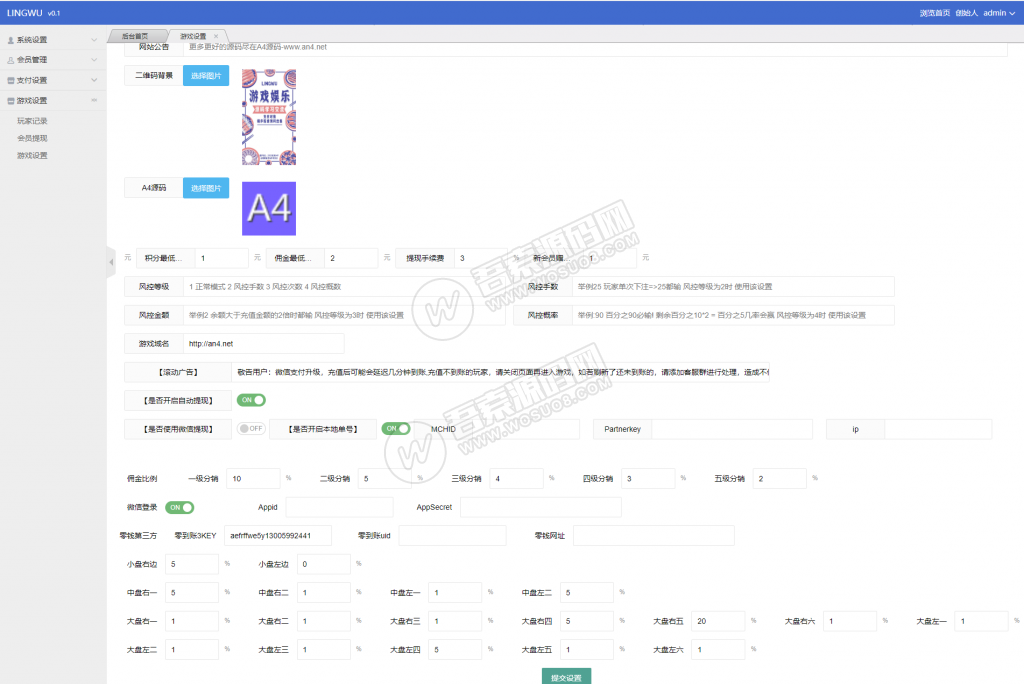The image size is (1024, 684).
Task: Click the 系统设置 user icon in the sidebar
Action: click(10, 41)
